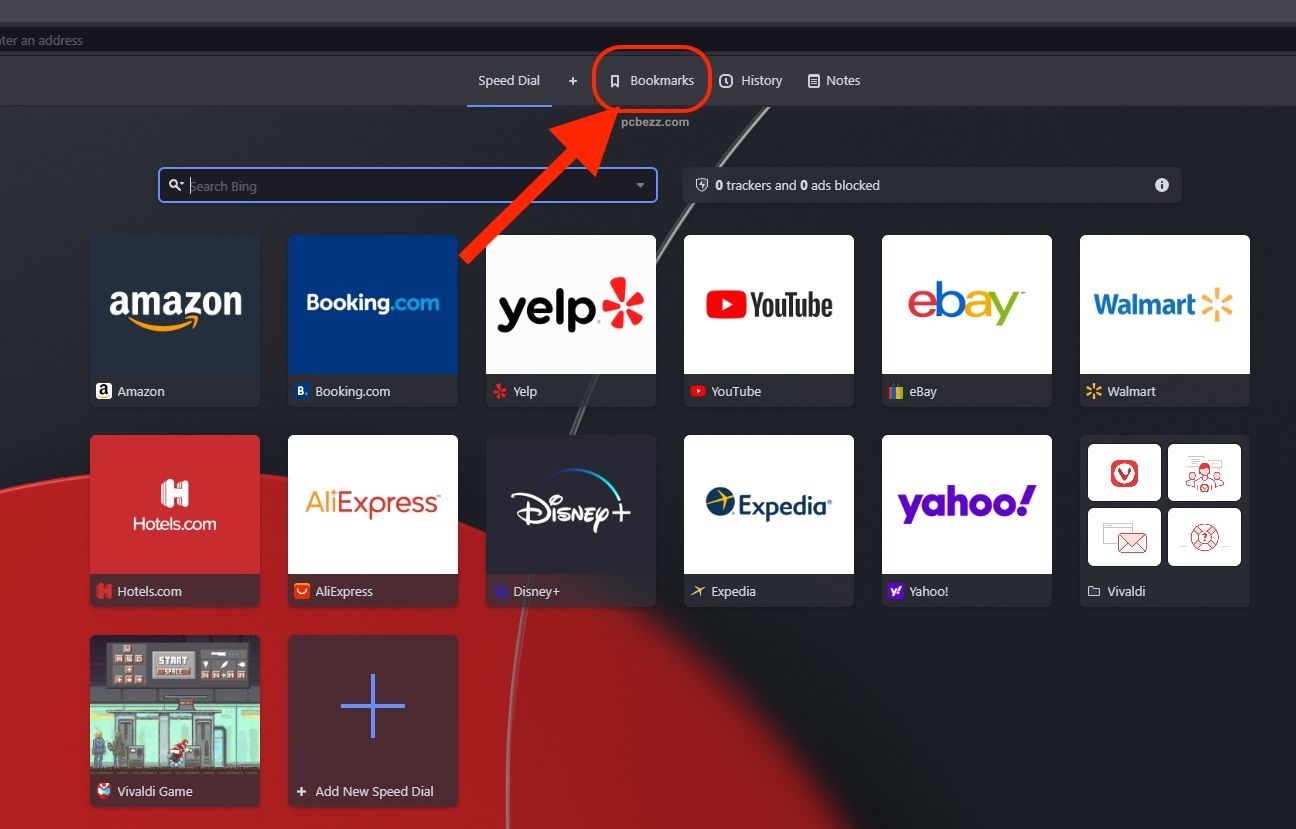Click the Yelp favicon below its tile
This screenshot has width=1296, height=829.
tap(500, 392)
